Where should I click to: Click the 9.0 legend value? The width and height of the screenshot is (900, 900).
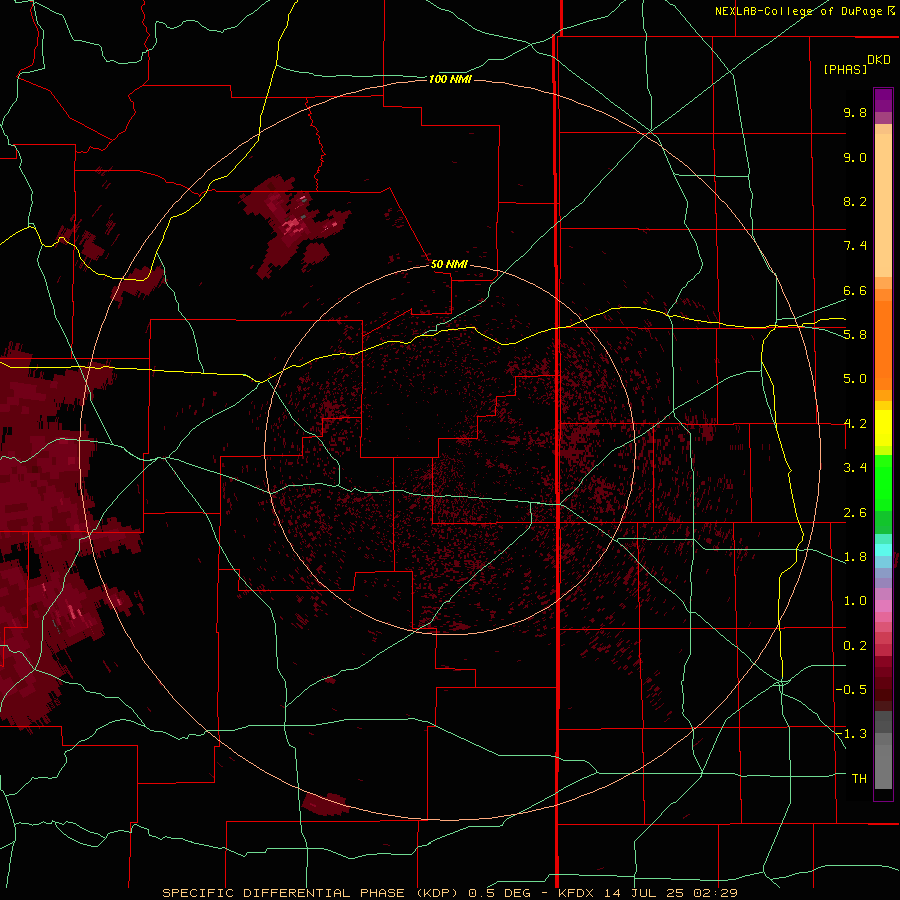(855, 157)
